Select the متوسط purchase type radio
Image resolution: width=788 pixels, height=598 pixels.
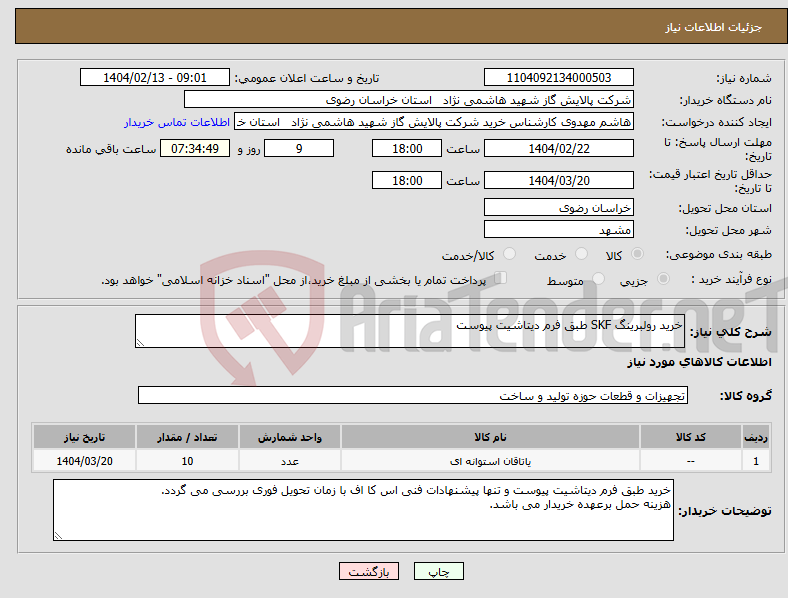point(599,278)
